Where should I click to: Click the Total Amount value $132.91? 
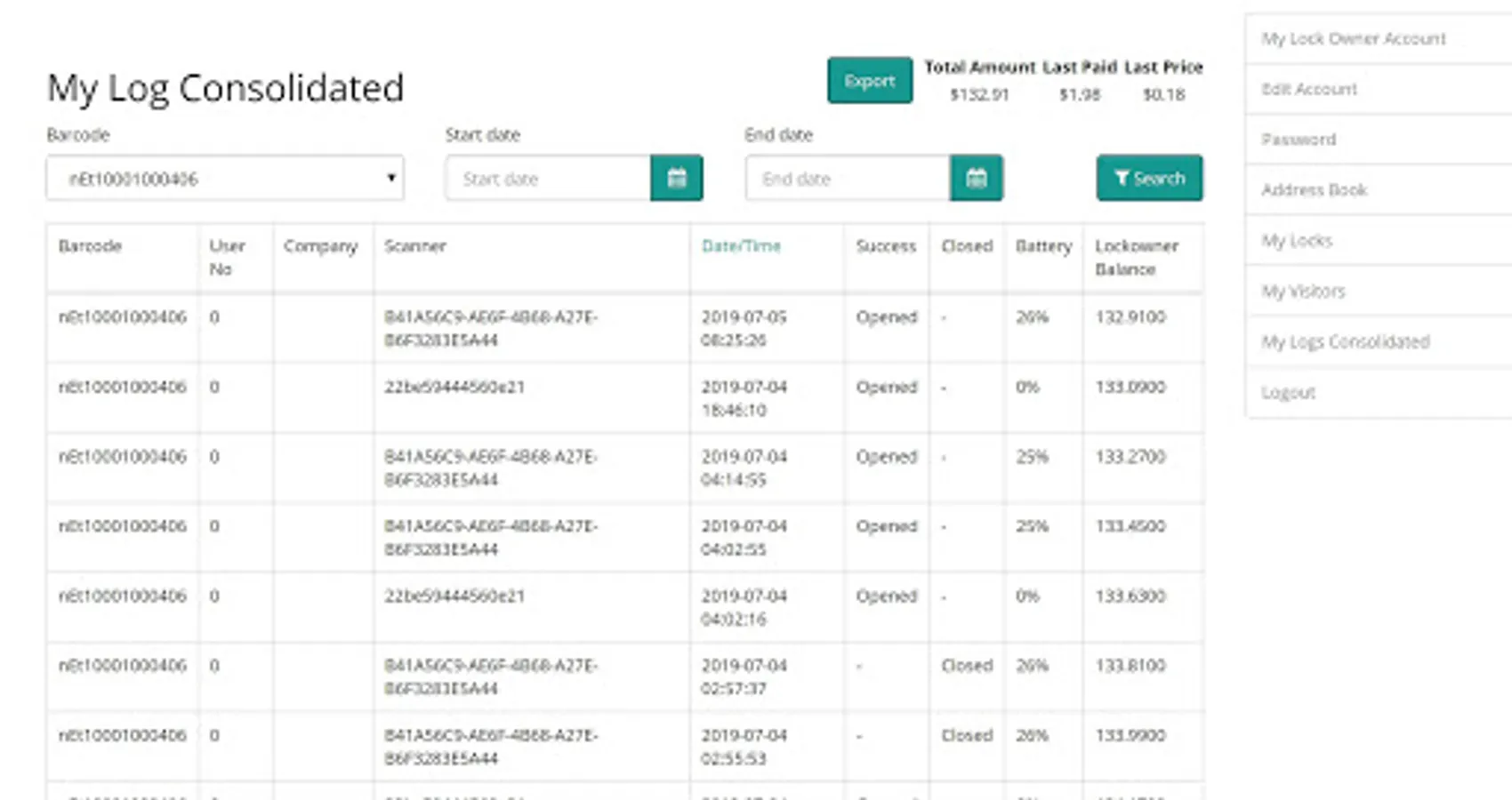click(x=979, y=94)
